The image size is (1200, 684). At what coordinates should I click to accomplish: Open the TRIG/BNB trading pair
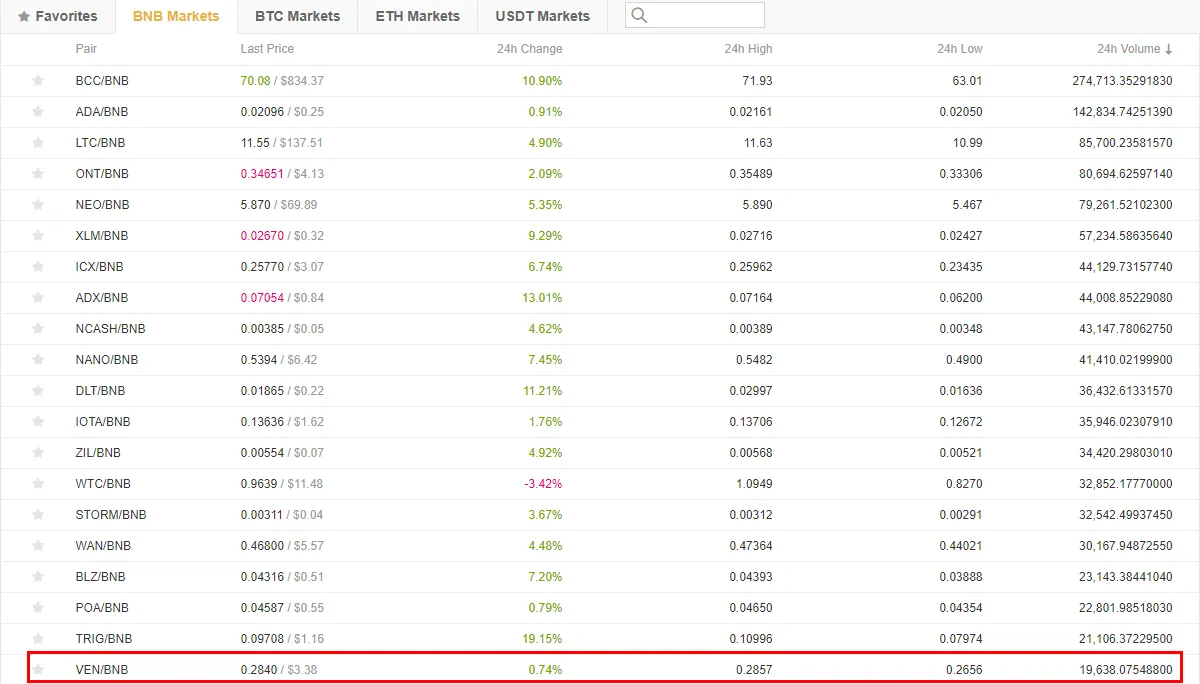[x=106, y=639]
